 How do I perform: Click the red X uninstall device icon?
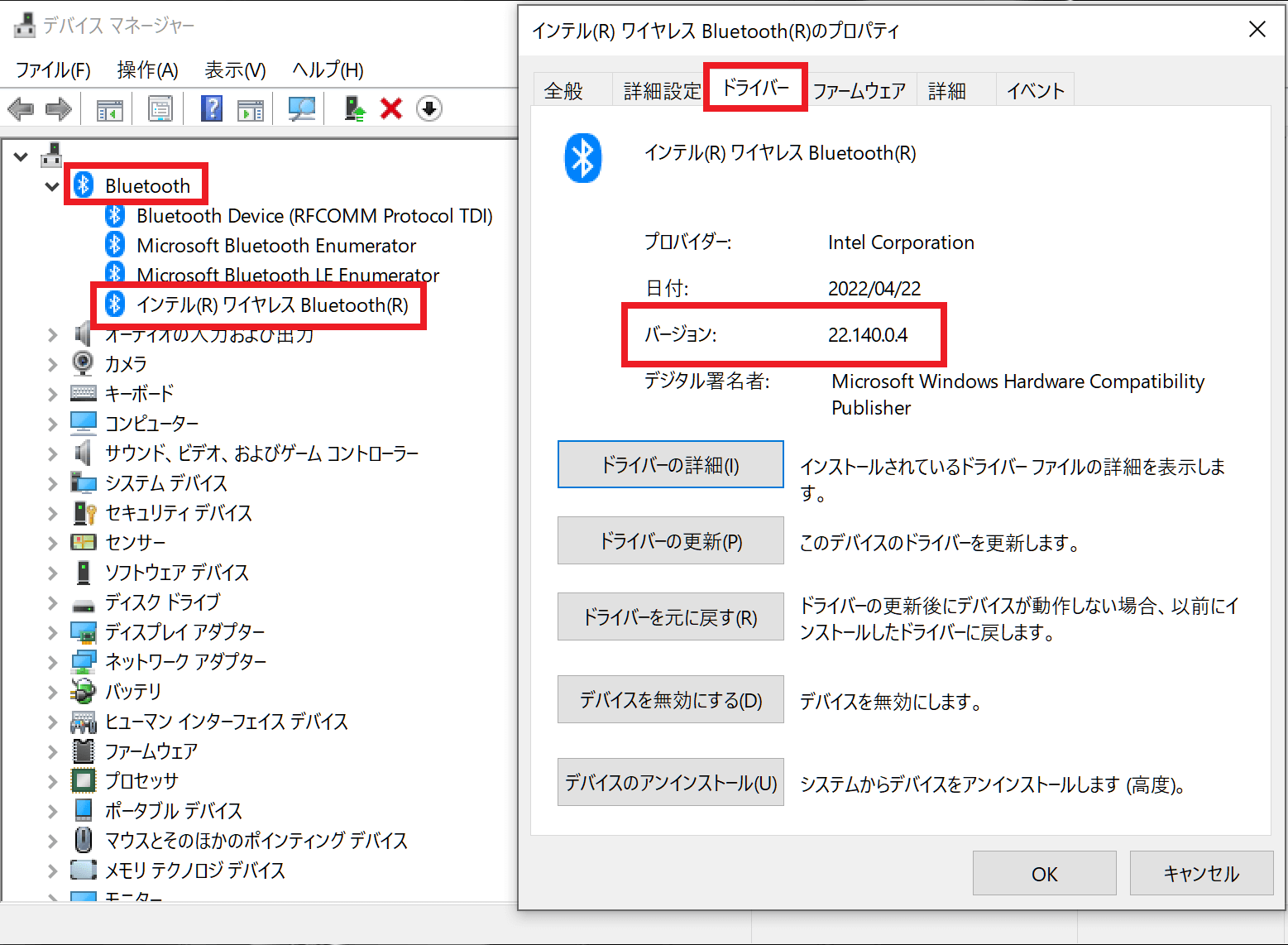[x=391, y=108]
